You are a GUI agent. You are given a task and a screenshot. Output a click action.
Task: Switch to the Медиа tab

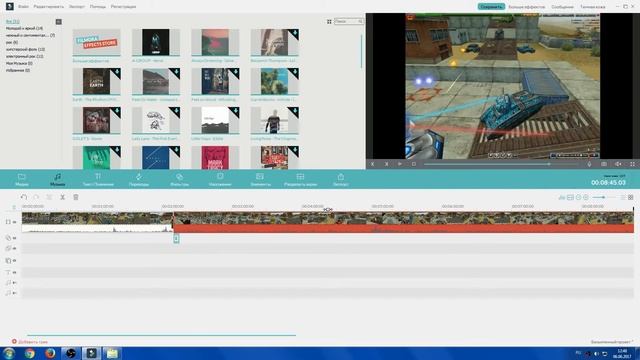(x=22, y=179)
